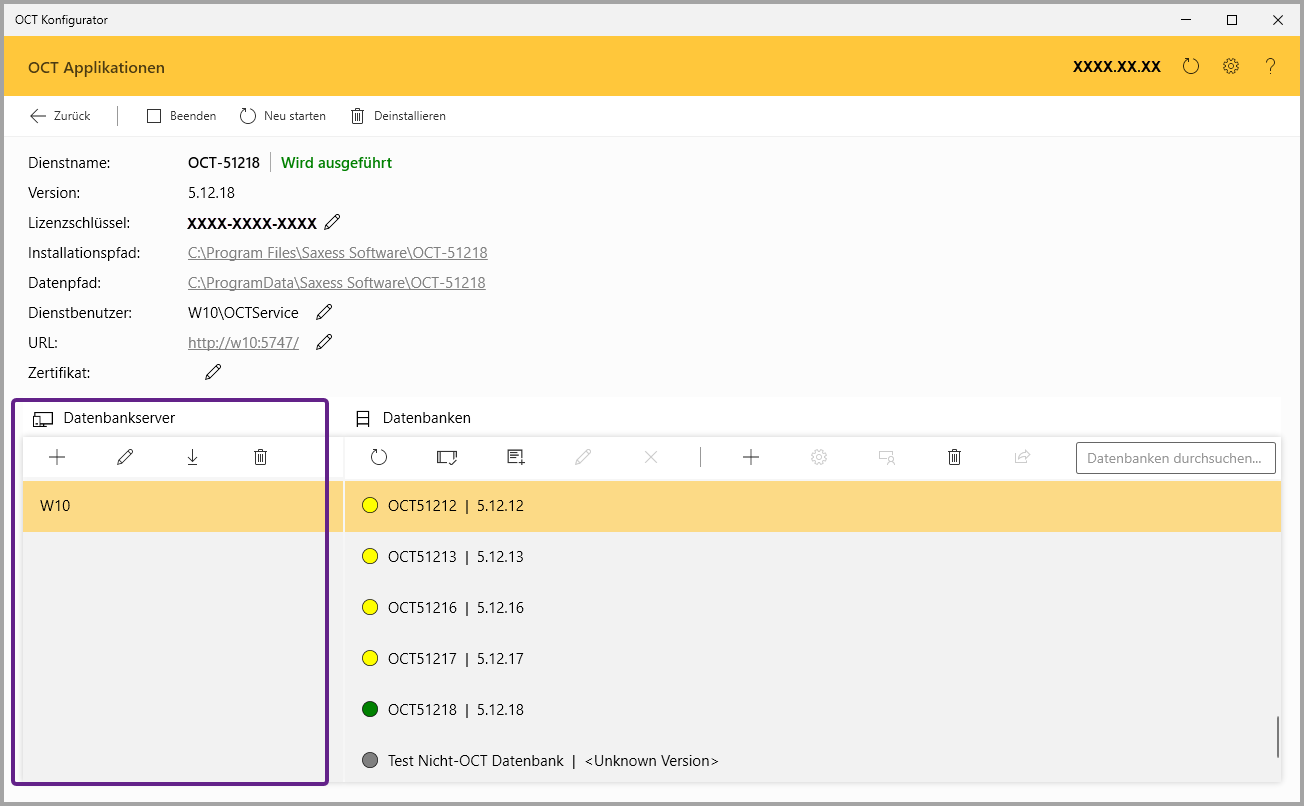
Task: Open the Installationspfad folder link
Action: (337, 253)
